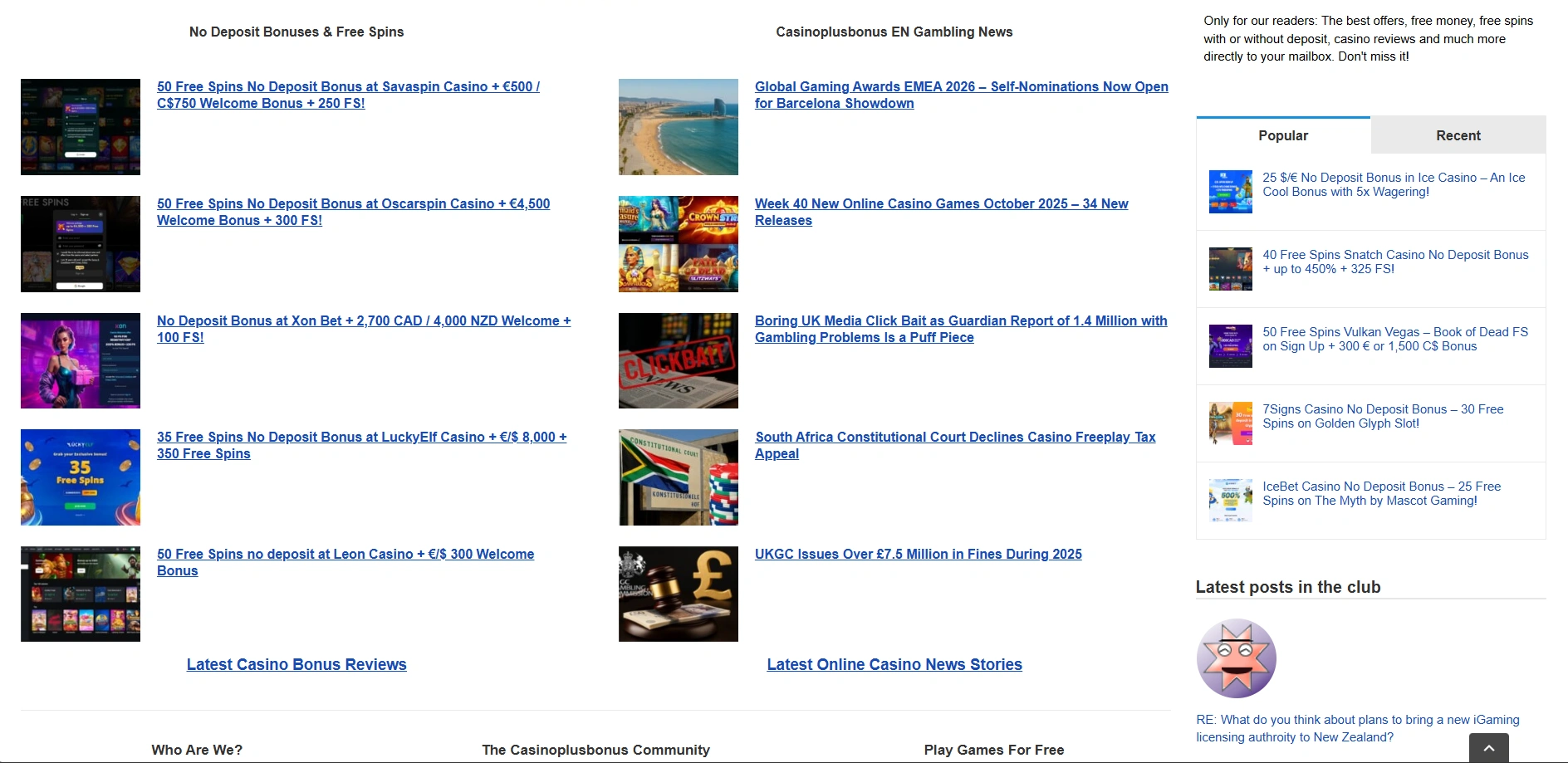
Task: Click the Oscarspin Casino article thumbnail
Action: [81, 244]
